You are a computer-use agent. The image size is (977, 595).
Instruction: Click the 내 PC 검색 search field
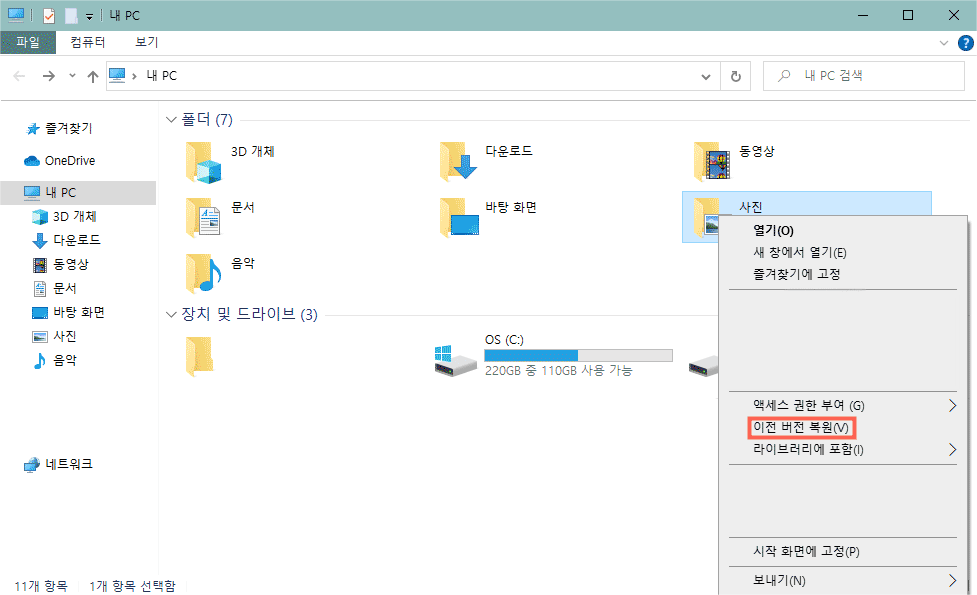pyautogui.click(x=860, y=76)
